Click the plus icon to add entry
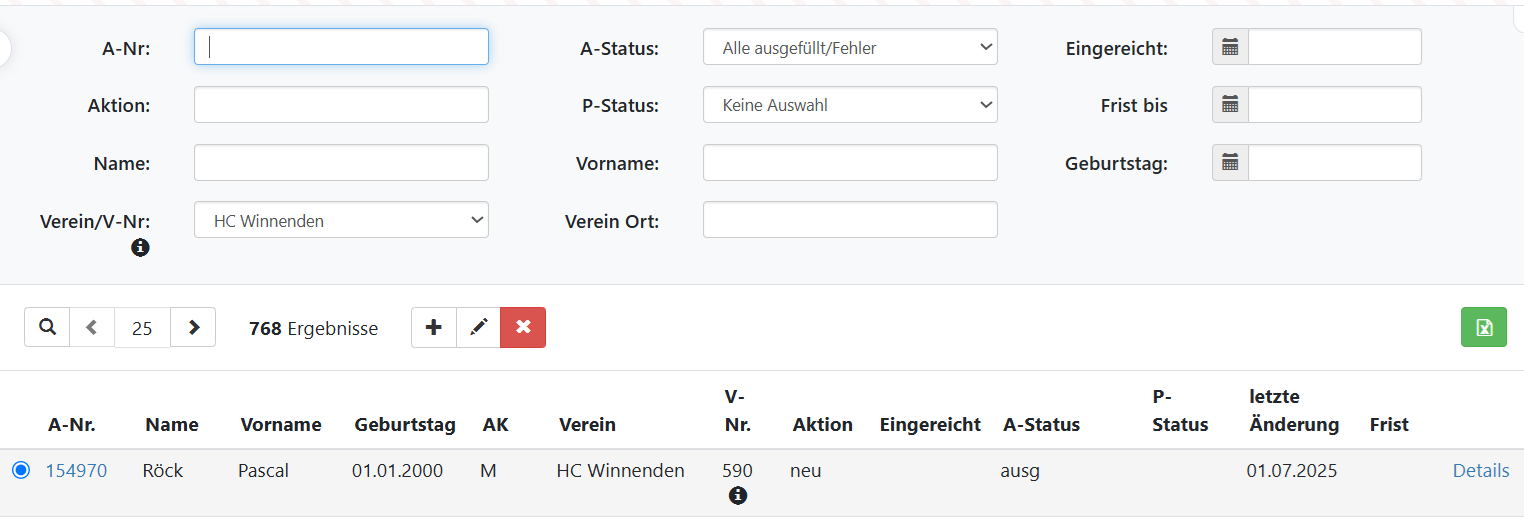Screen dimensions: 1524x519 pos(434,327)
